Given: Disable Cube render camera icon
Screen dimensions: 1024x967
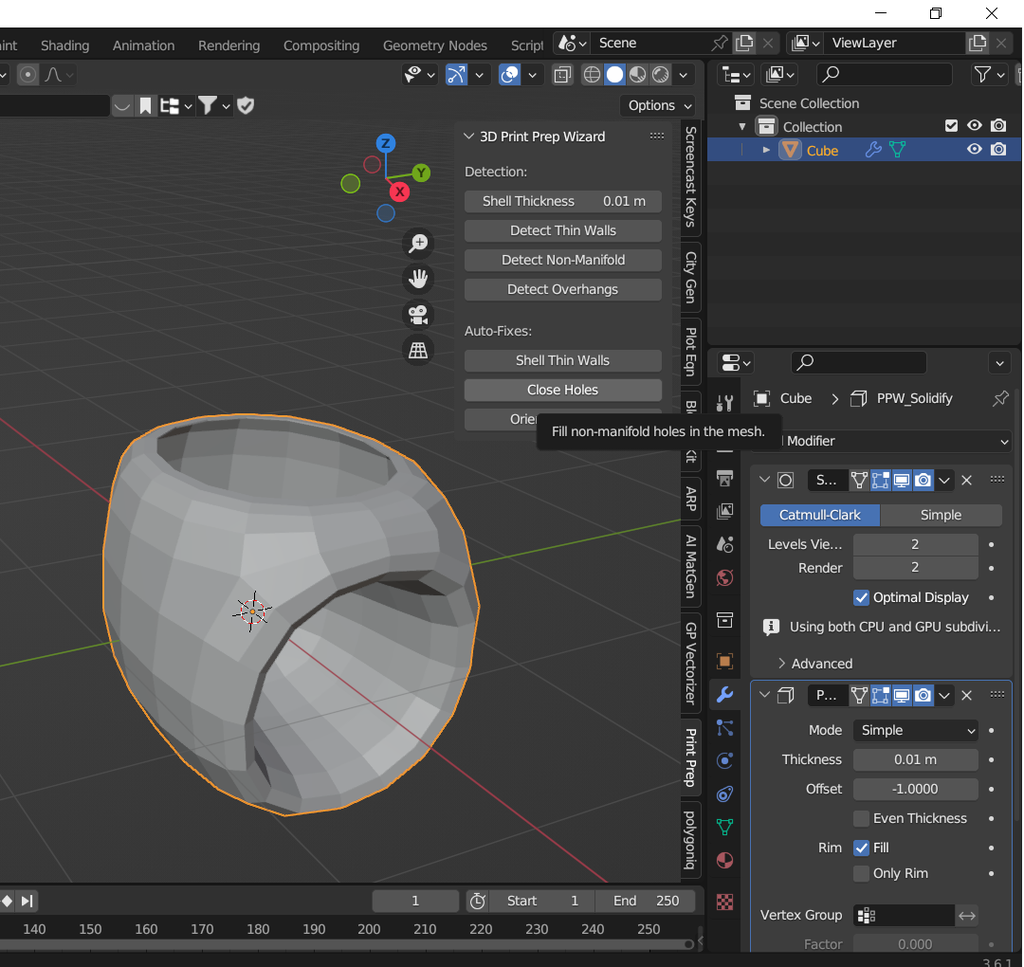Looking at the screenshot, I should pyautogui.click(x=998, y=150).
